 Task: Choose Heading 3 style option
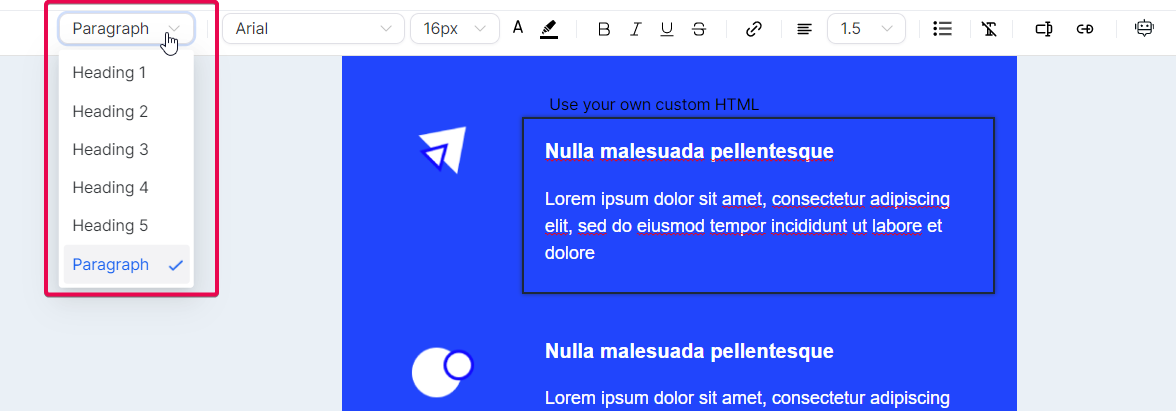(110, 149)
